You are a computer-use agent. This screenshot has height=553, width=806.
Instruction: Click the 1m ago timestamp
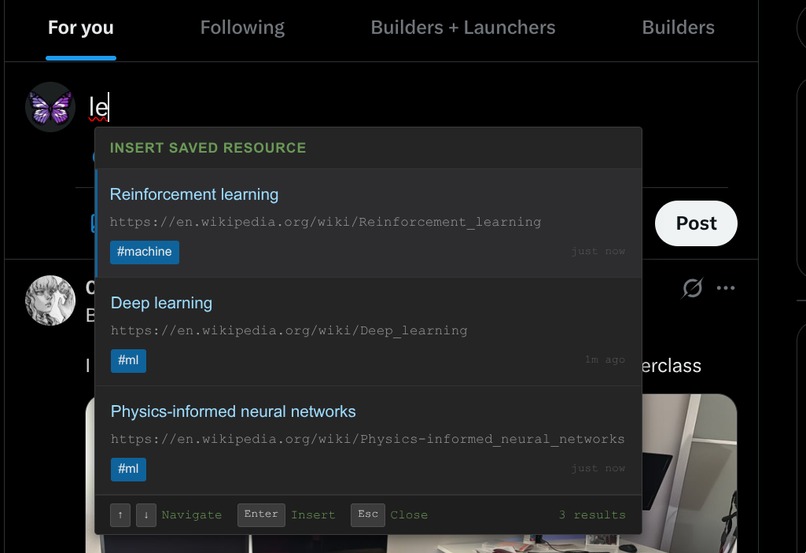(604, 360)
